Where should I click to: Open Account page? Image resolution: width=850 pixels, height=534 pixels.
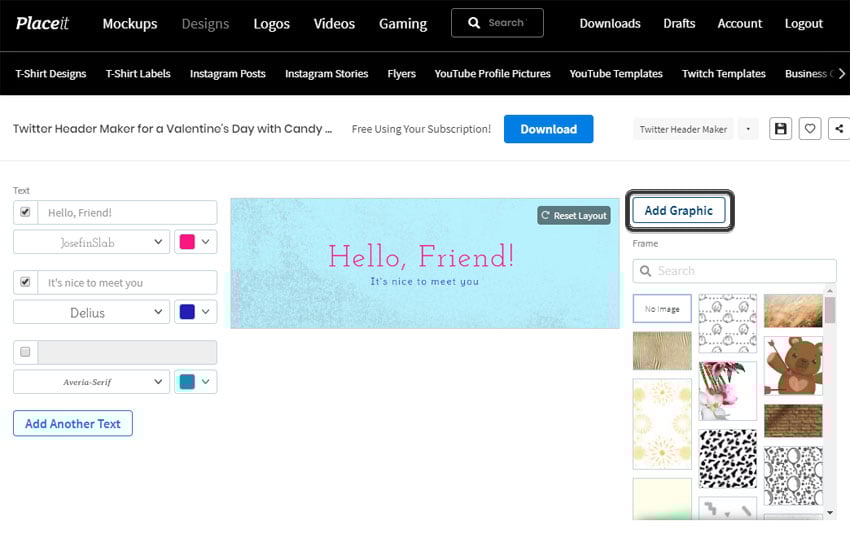click(x=739, y=23)
